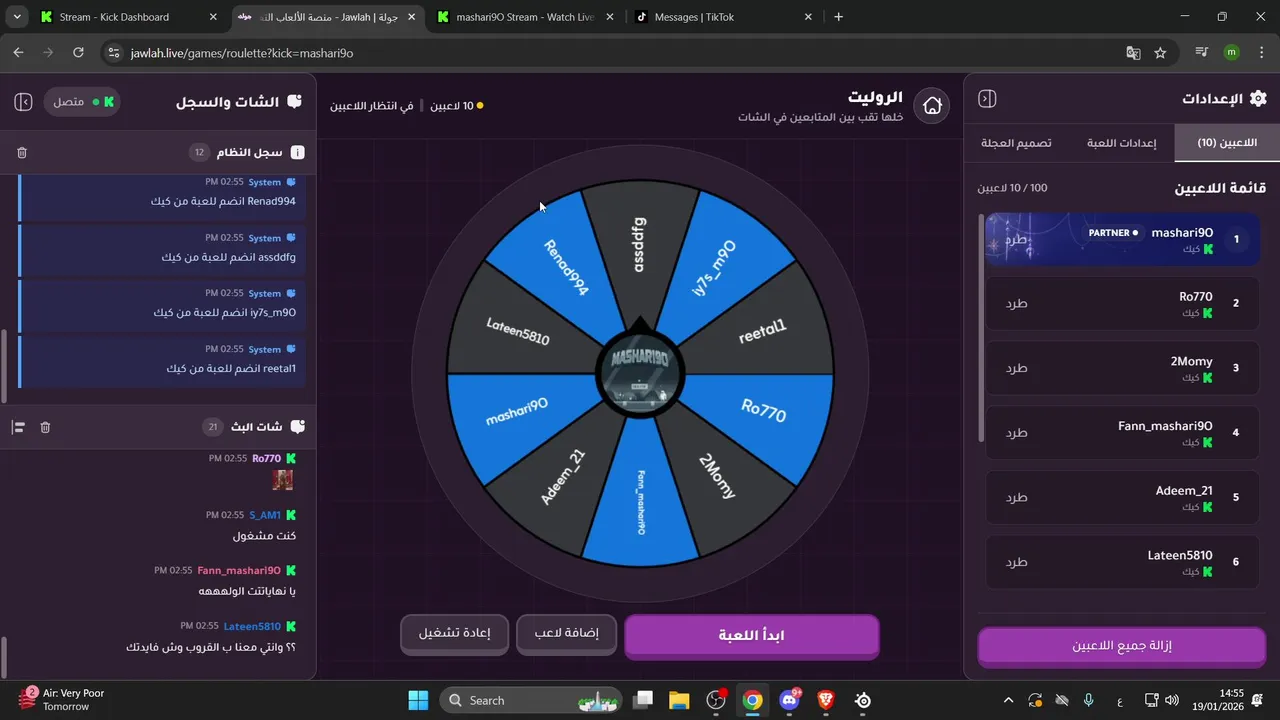The width and height of the screenshot is (1280, 720).
Task: Click the 12 count badge in system log
Action: point(199,152)
